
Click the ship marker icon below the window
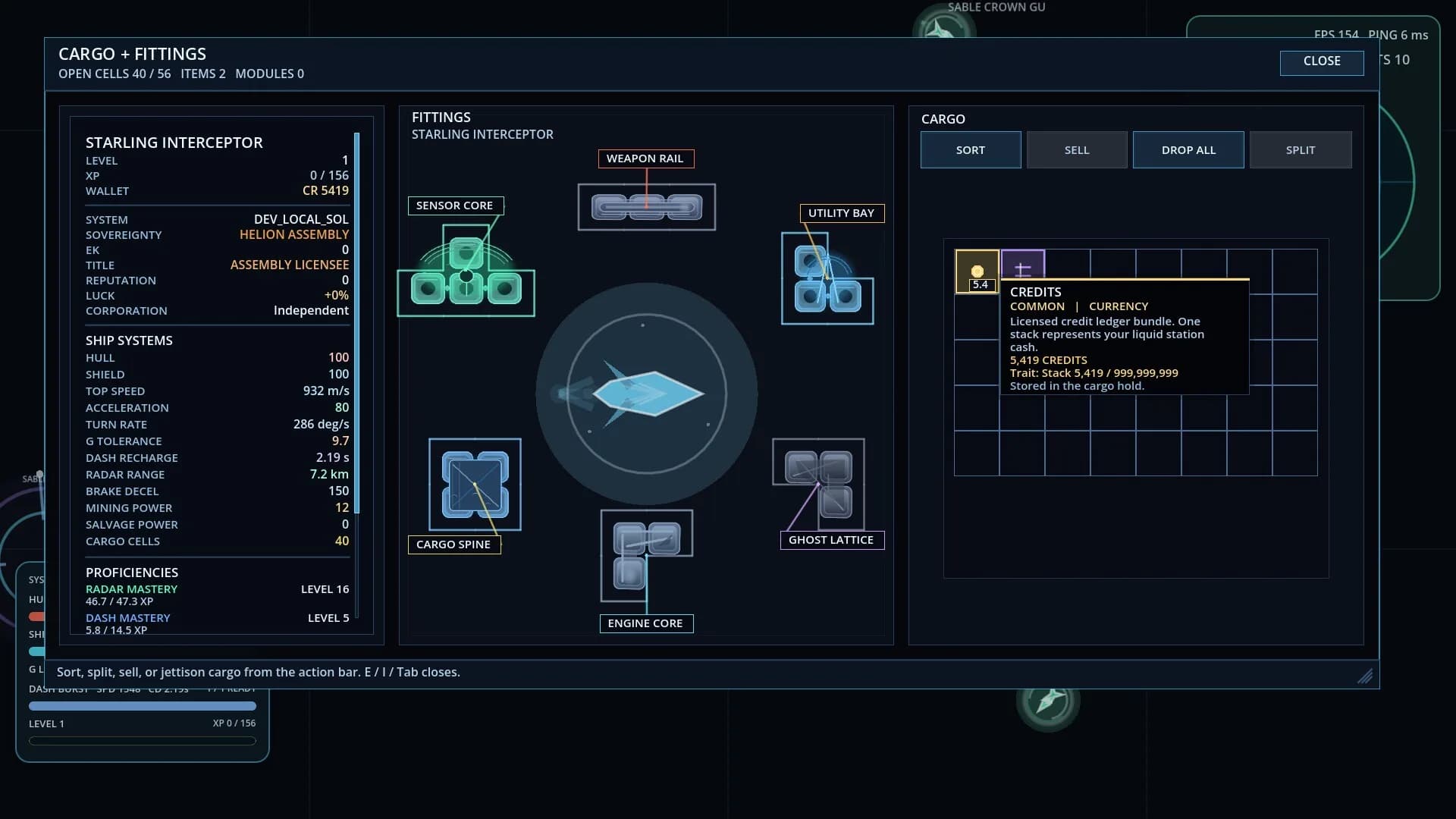click(x=1048, y=701)
